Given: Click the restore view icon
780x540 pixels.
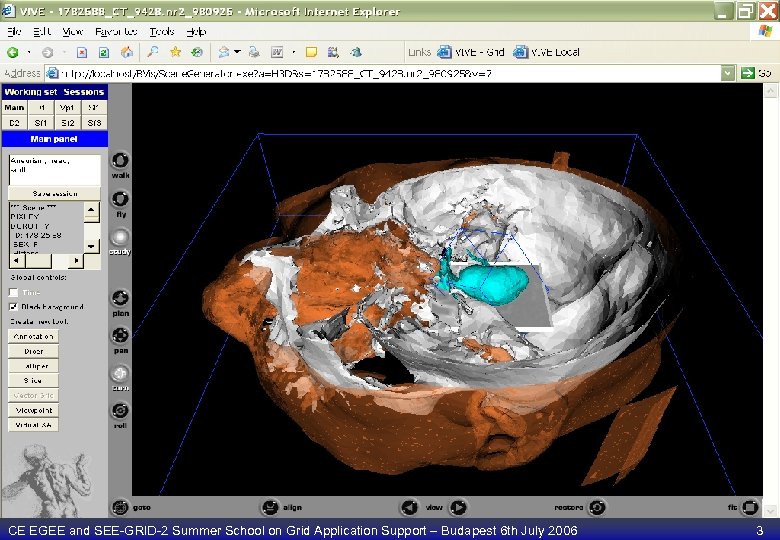Looking at the screenshot, I should [597, 507].
